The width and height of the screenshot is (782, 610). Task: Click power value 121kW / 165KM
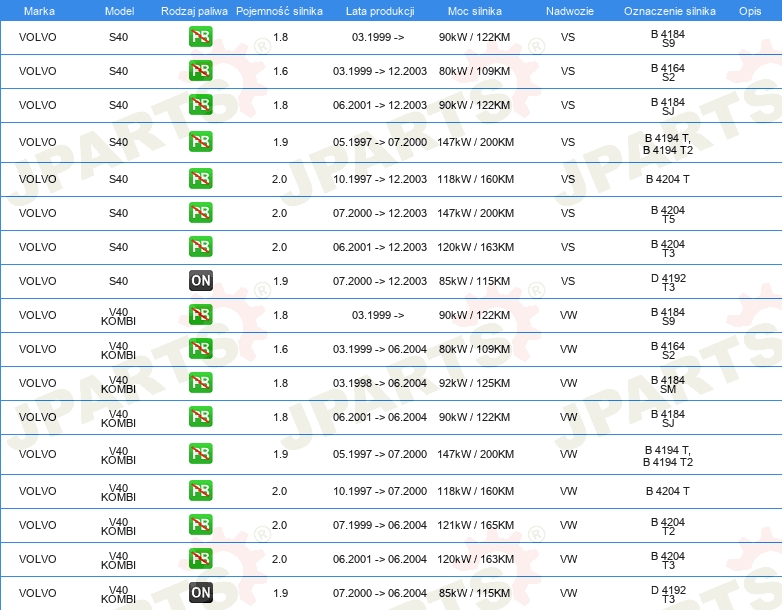(475, 525)
